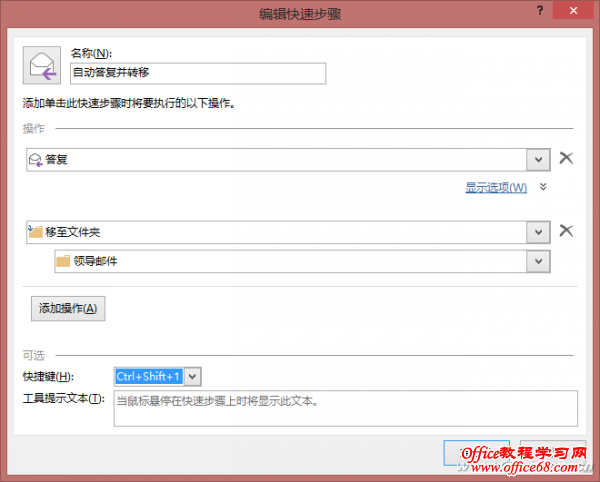Open the shortcut key dropdown arrow
Image resolution: width=600 pixels, height=482 pixels.
192,377
